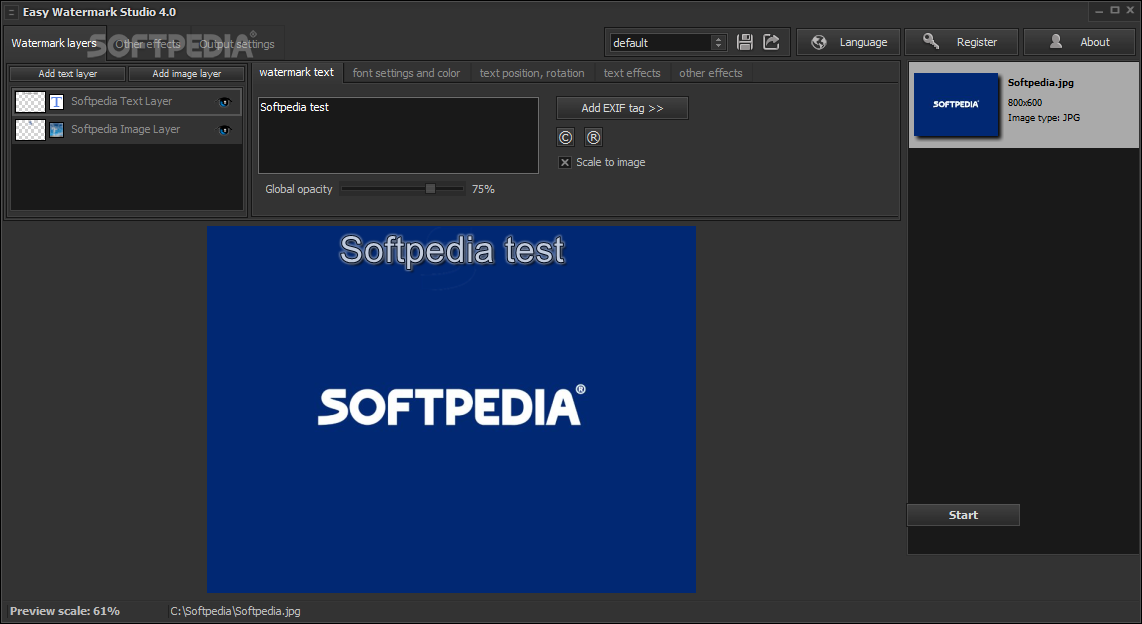
Task: Insert the registered ® symbol
Action: [593, 138]
